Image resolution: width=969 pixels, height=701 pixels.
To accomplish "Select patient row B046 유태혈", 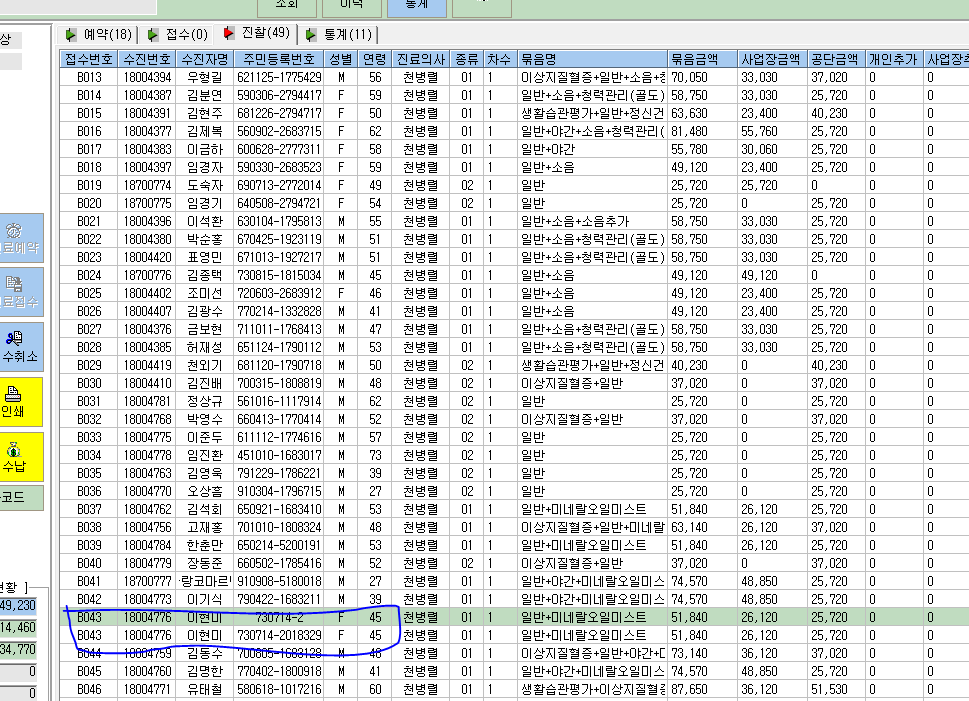I will 514,689.
